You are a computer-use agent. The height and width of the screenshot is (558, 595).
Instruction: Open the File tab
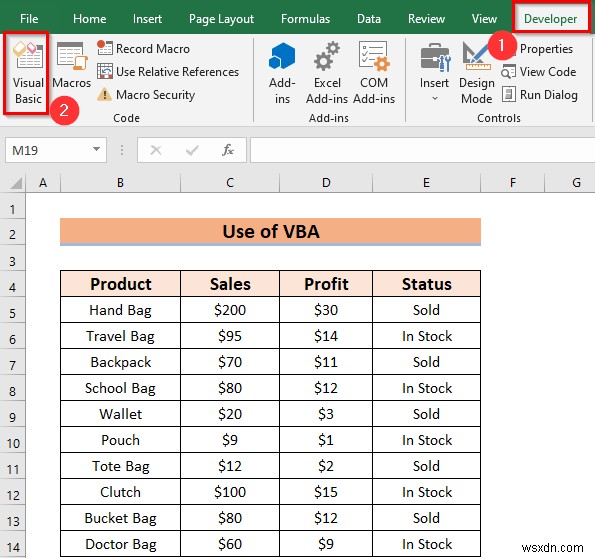pyautogui.click(x=29, y=19)
